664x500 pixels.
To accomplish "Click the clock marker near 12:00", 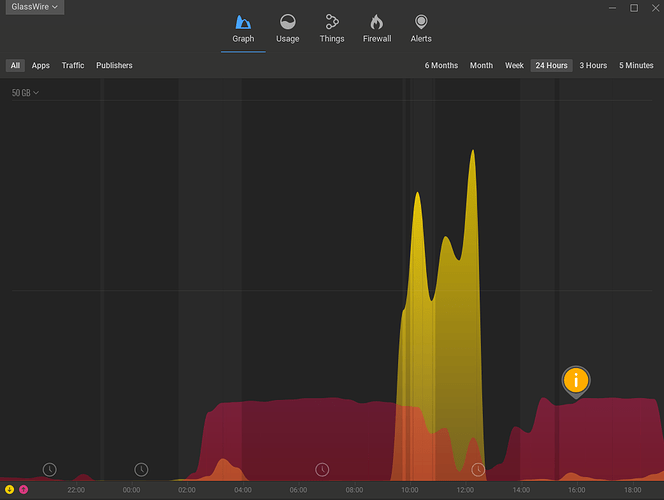I will [x=478, y=469].
